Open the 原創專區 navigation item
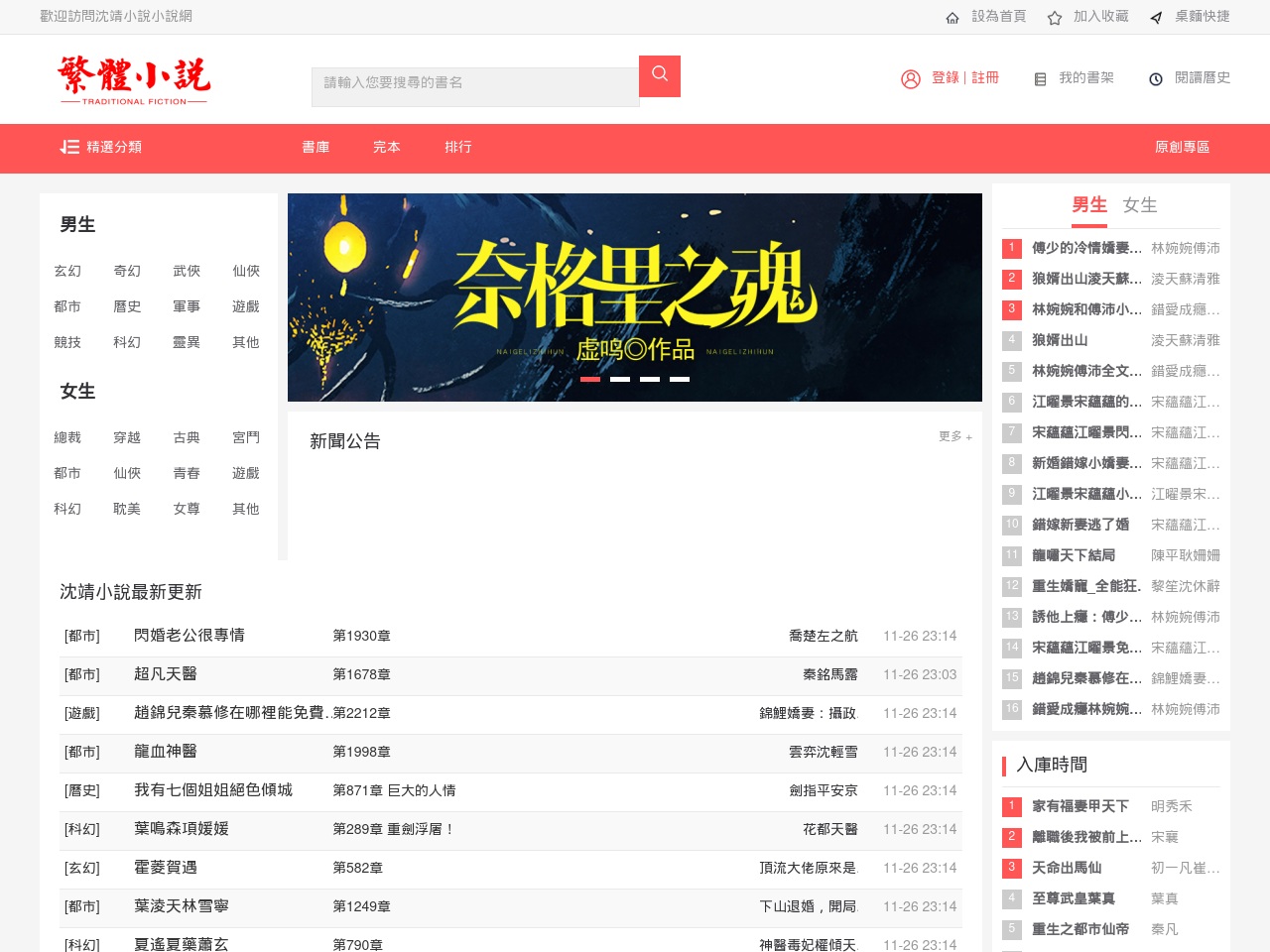 click(x=1182, y=147)
